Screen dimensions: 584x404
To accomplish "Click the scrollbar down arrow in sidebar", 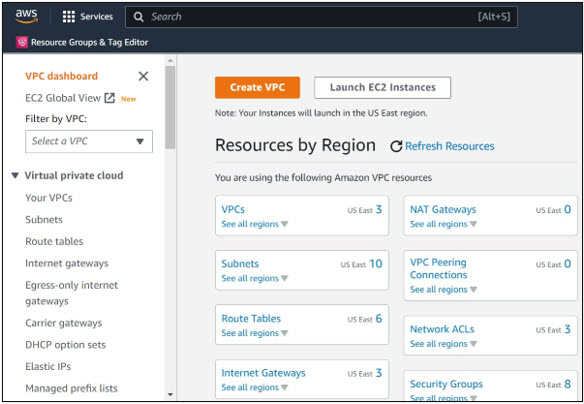I will 170,394.
